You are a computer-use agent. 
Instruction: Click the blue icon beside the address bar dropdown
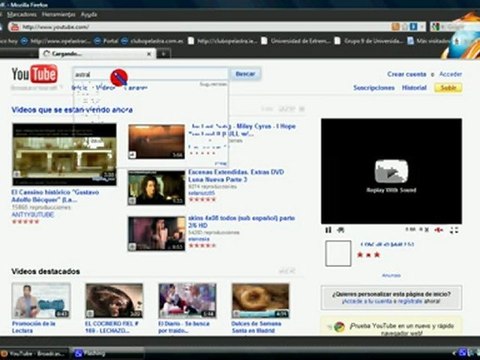pos(413,27)
